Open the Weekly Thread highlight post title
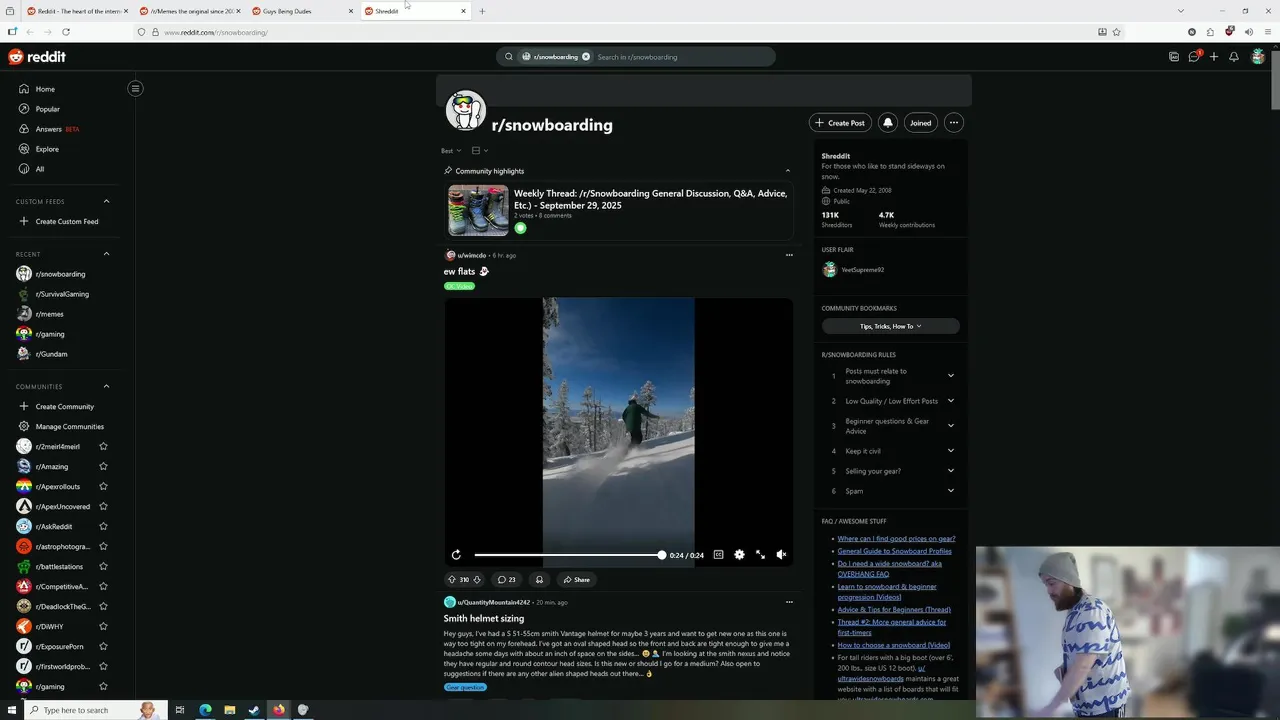The height and width of the screenshot is (720, 1280). tap(650, 199)
